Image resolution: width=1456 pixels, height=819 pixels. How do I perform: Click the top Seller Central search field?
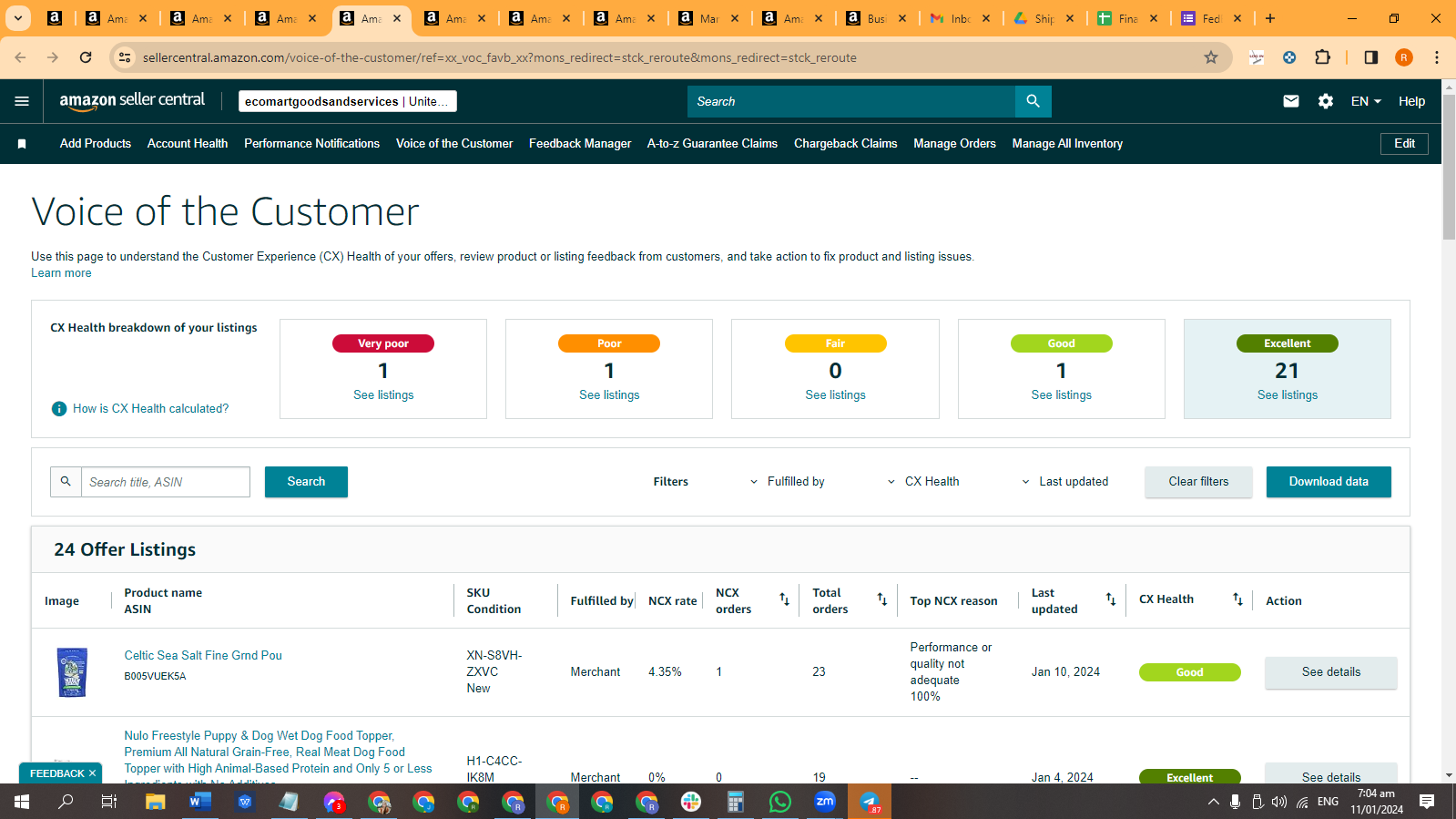tap(851, 101)
